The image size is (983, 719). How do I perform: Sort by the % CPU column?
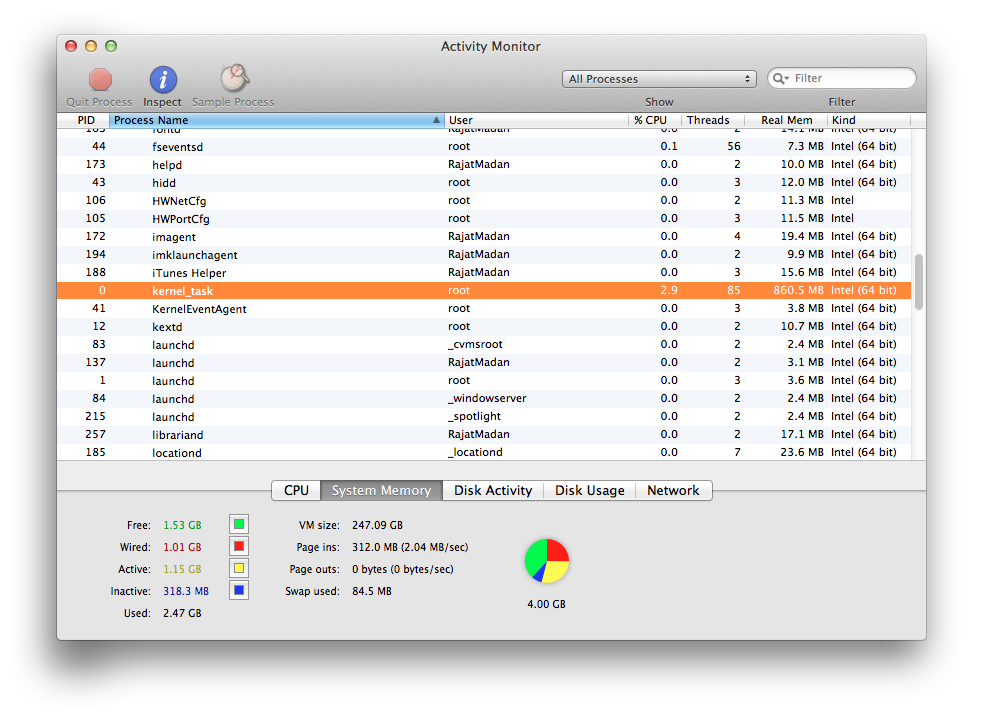point(654,120)
